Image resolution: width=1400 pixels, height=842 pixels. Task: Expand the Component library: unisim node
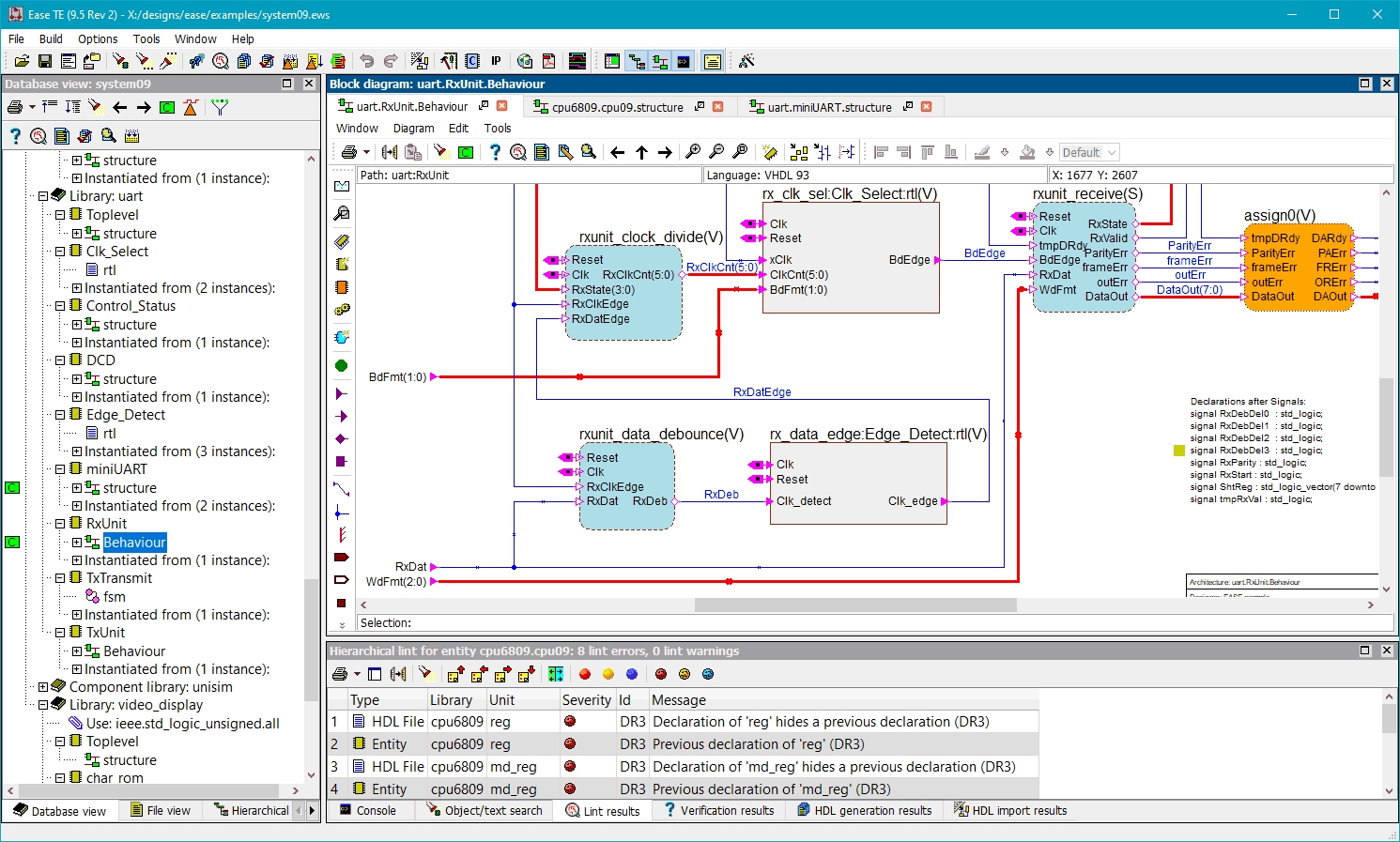pyautogui.click(x=43, y=687)
